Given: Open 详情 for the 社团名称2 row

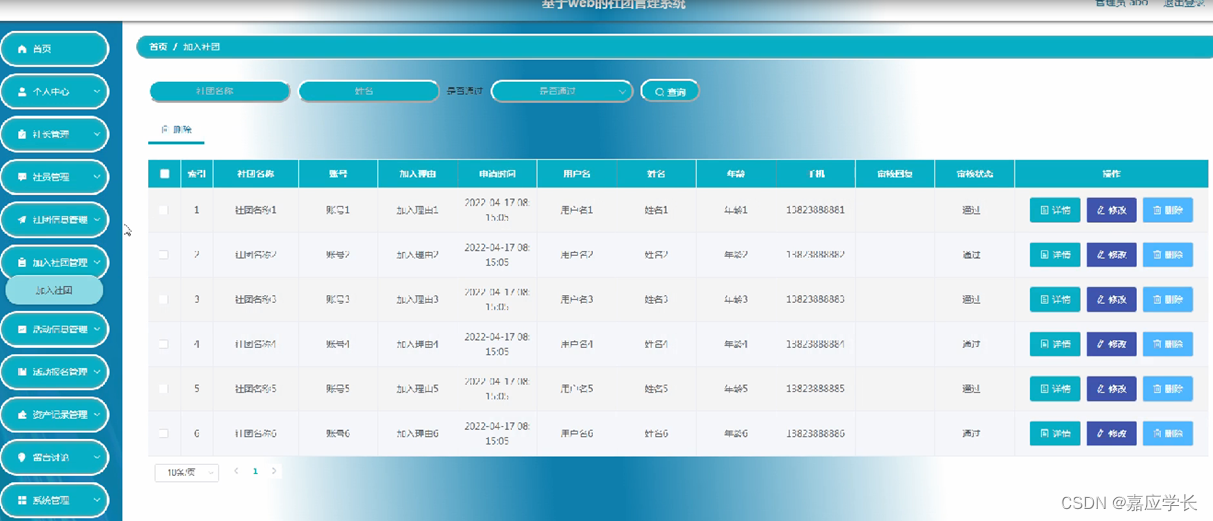Looking at the screenshot, I should click(x=1055, y=255).
